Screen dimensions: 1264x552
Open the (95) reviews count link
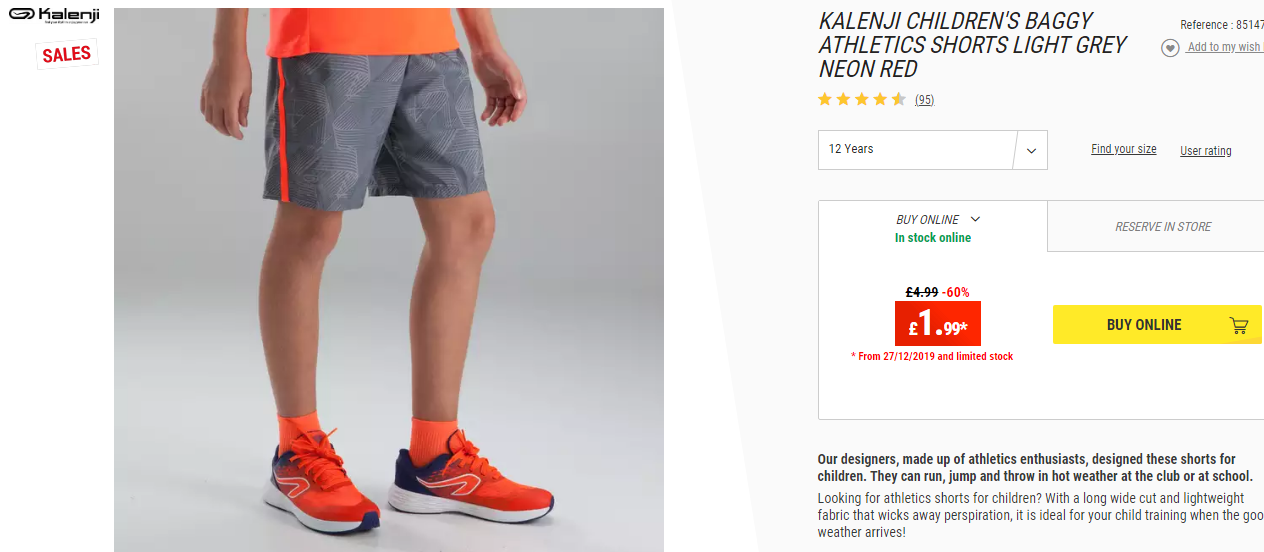point(924,100)
